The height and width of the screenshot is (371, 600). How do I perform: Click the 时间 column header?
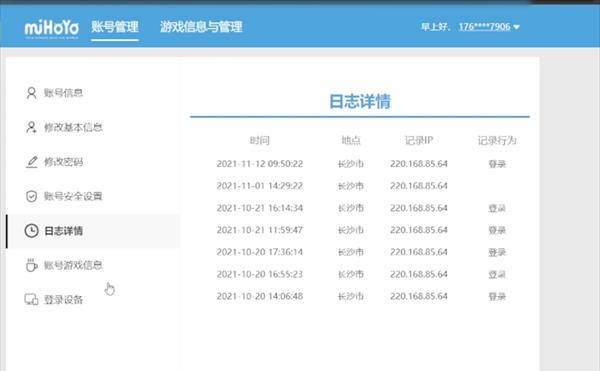[x=260, y=140]
